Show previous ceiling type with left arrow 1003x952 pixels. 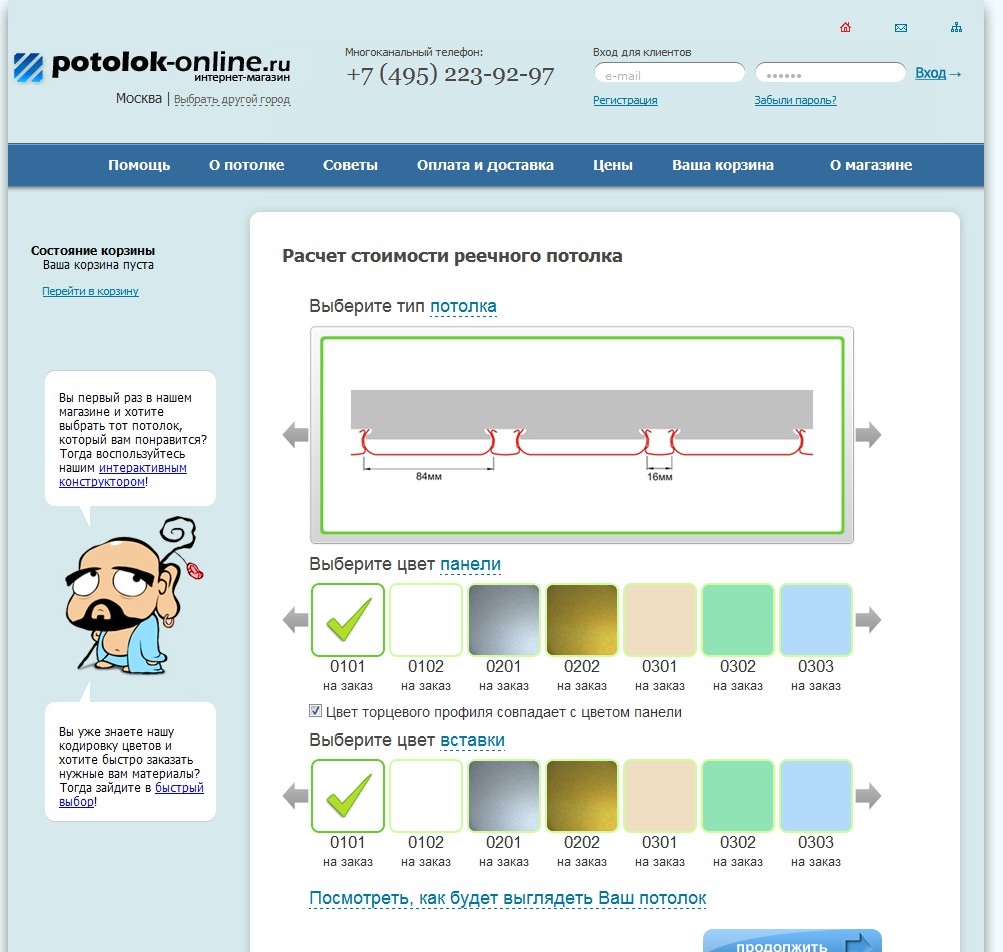pyautogui.click(x=296, y=435)
